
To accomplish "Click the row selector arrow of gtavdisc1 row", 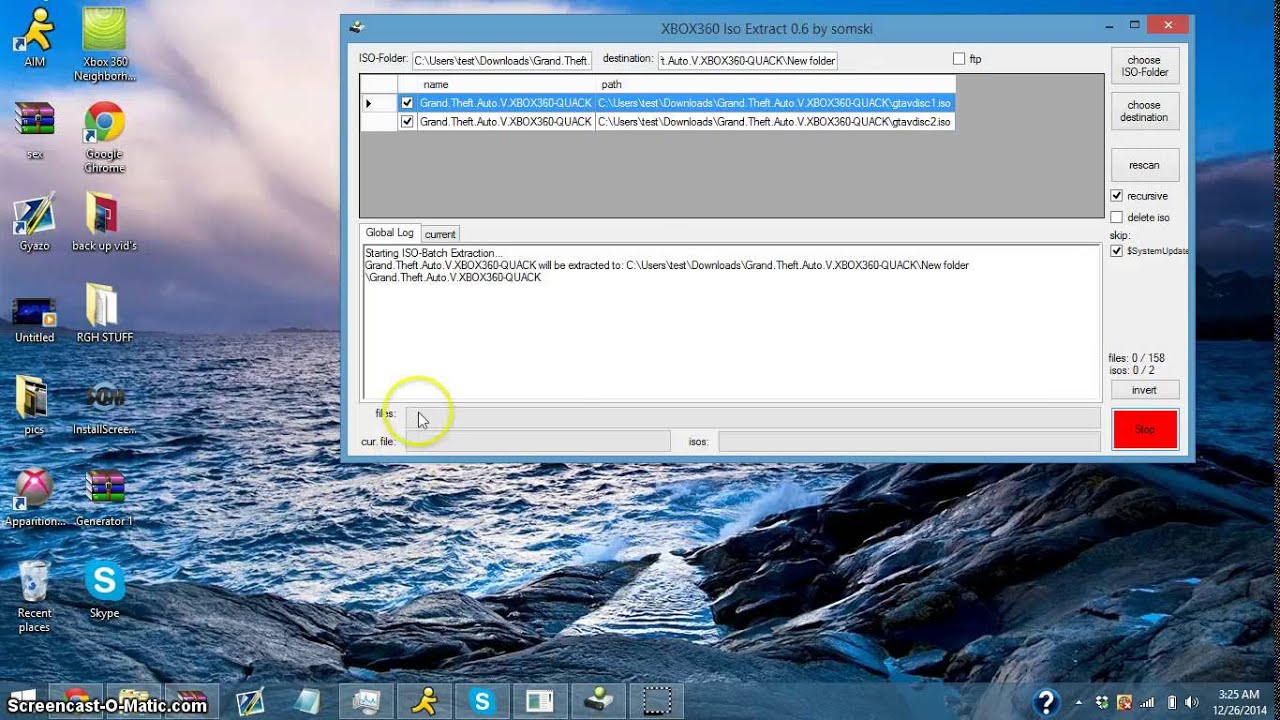I will [378, 103].
